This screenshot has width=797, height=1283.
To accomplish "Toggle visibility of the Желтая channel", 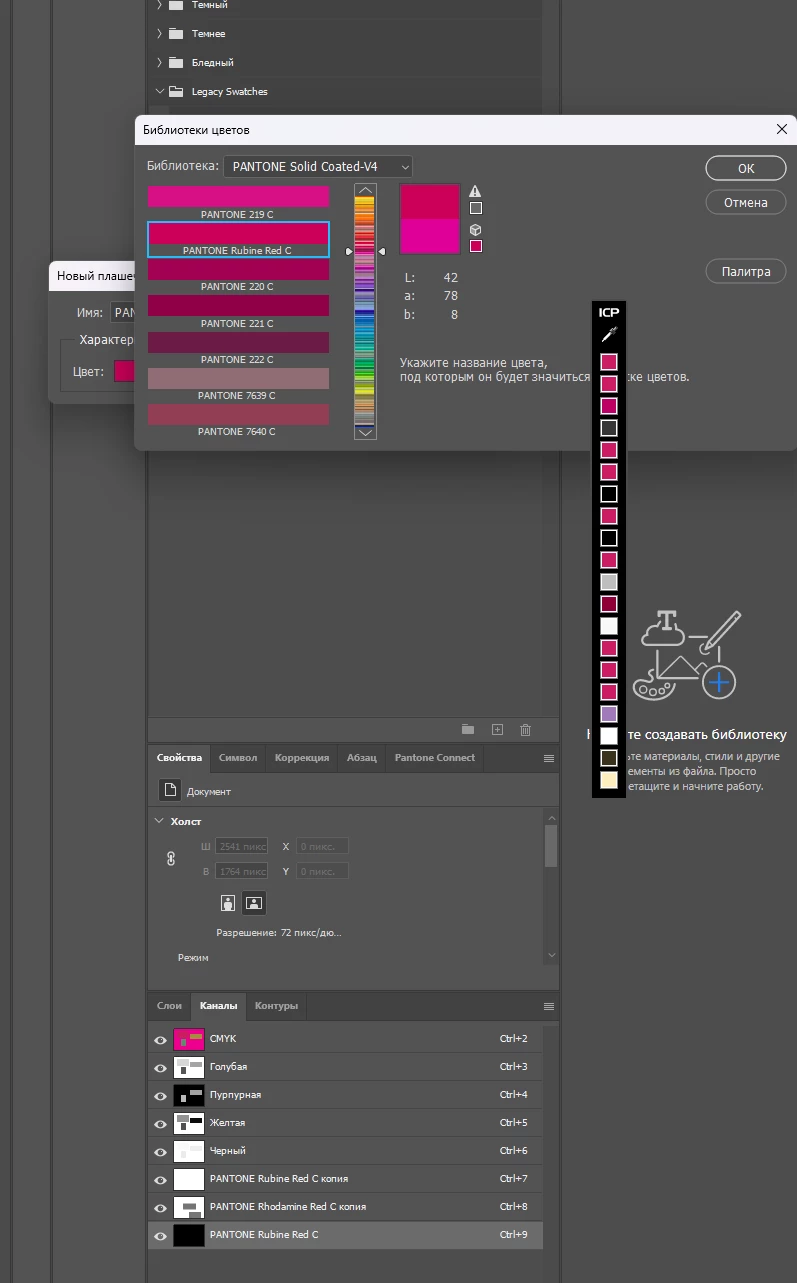I will pyautogui.click(x=160, y=1124).
